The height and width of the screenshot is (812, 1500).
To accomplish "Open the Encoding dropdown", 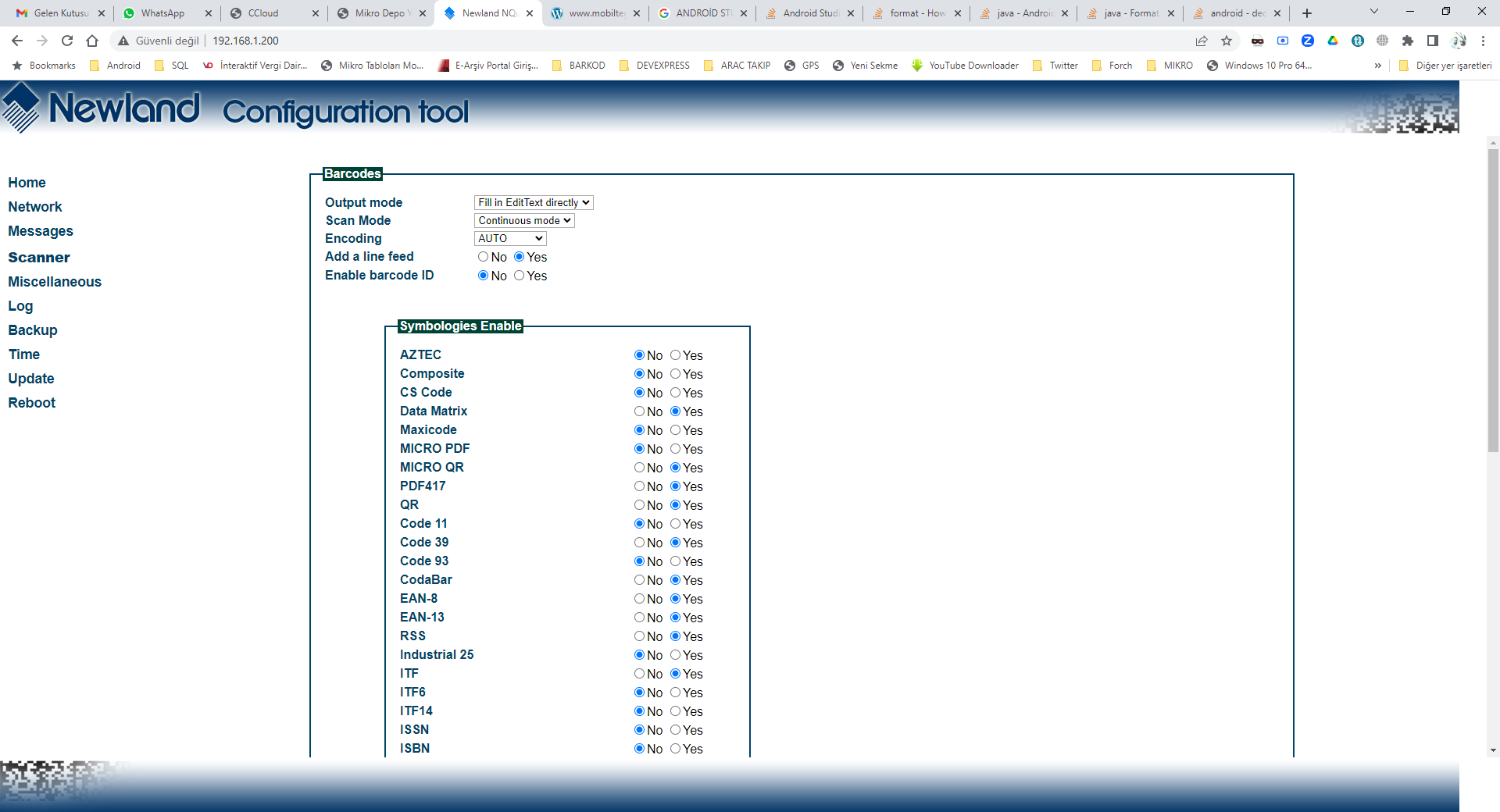I will [x=510, y=238].
